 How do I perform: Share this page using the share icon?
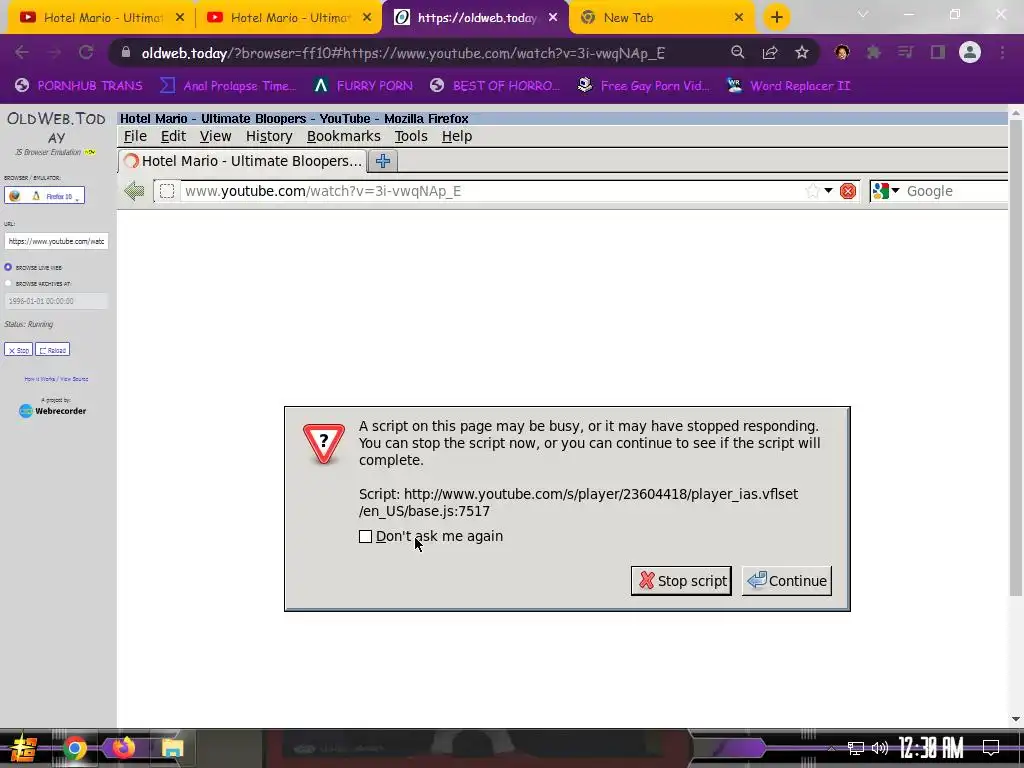tap(770, 53)
